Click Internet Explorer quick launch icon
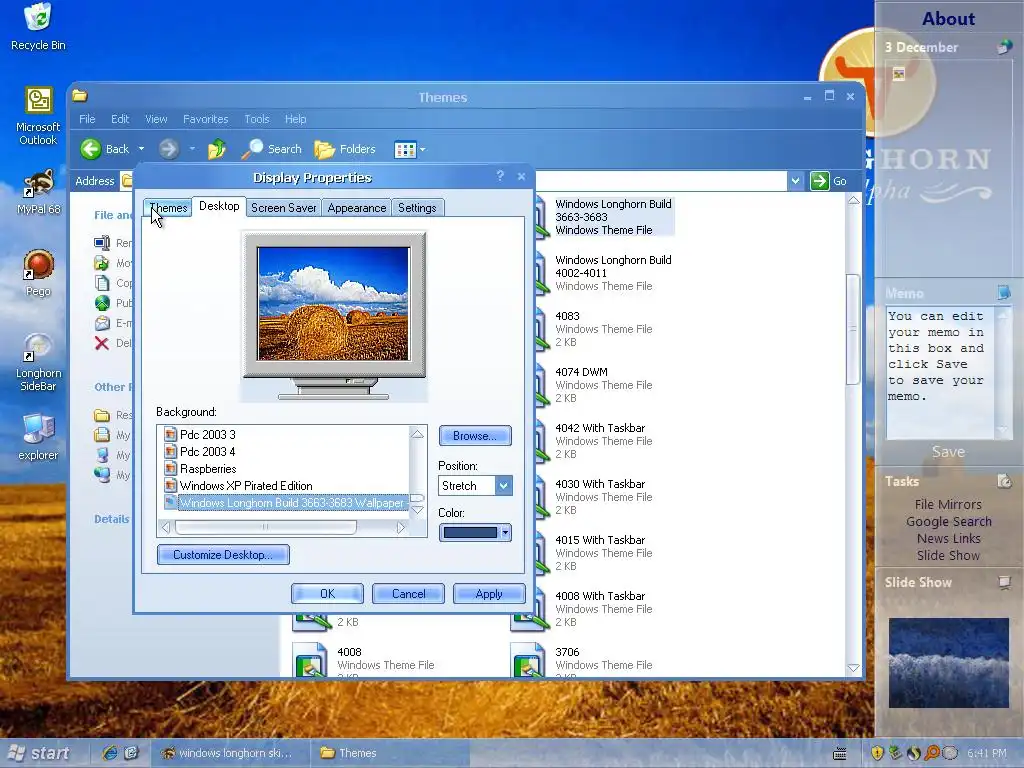This screenshot has width=1024, height=768. click(x=110, y=753)
